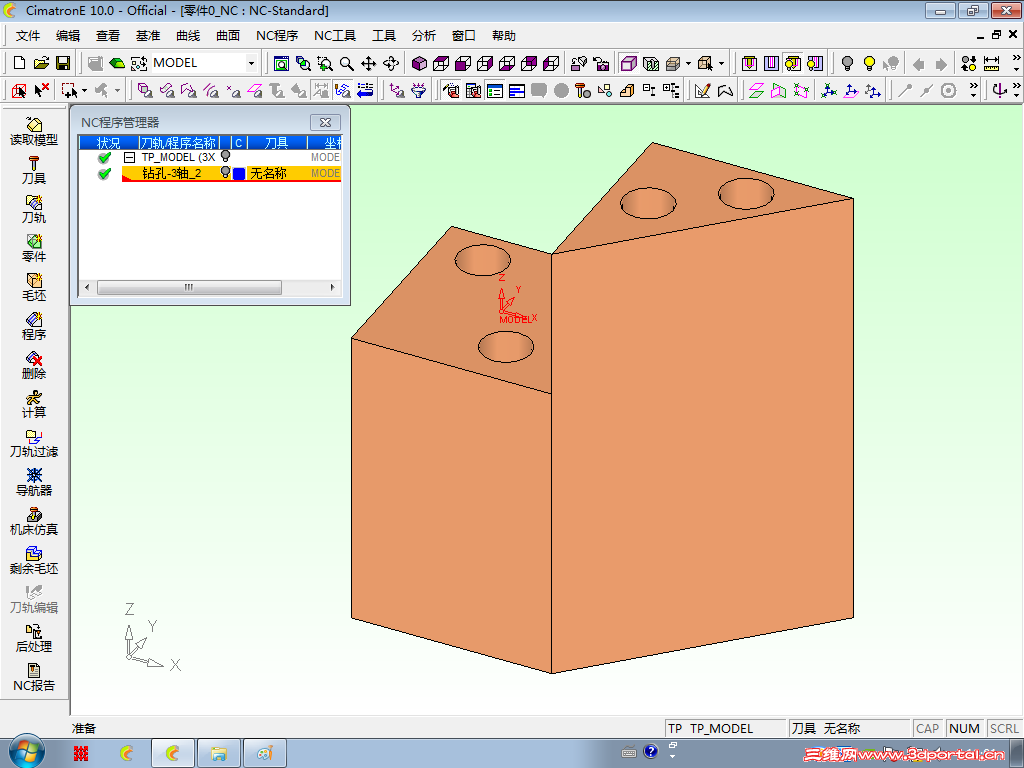Click the NC manager horizontal scrollbar thumb
The width and height of the screenshot is (1024, 768).
pyautogui.click(x=189, y=287)
